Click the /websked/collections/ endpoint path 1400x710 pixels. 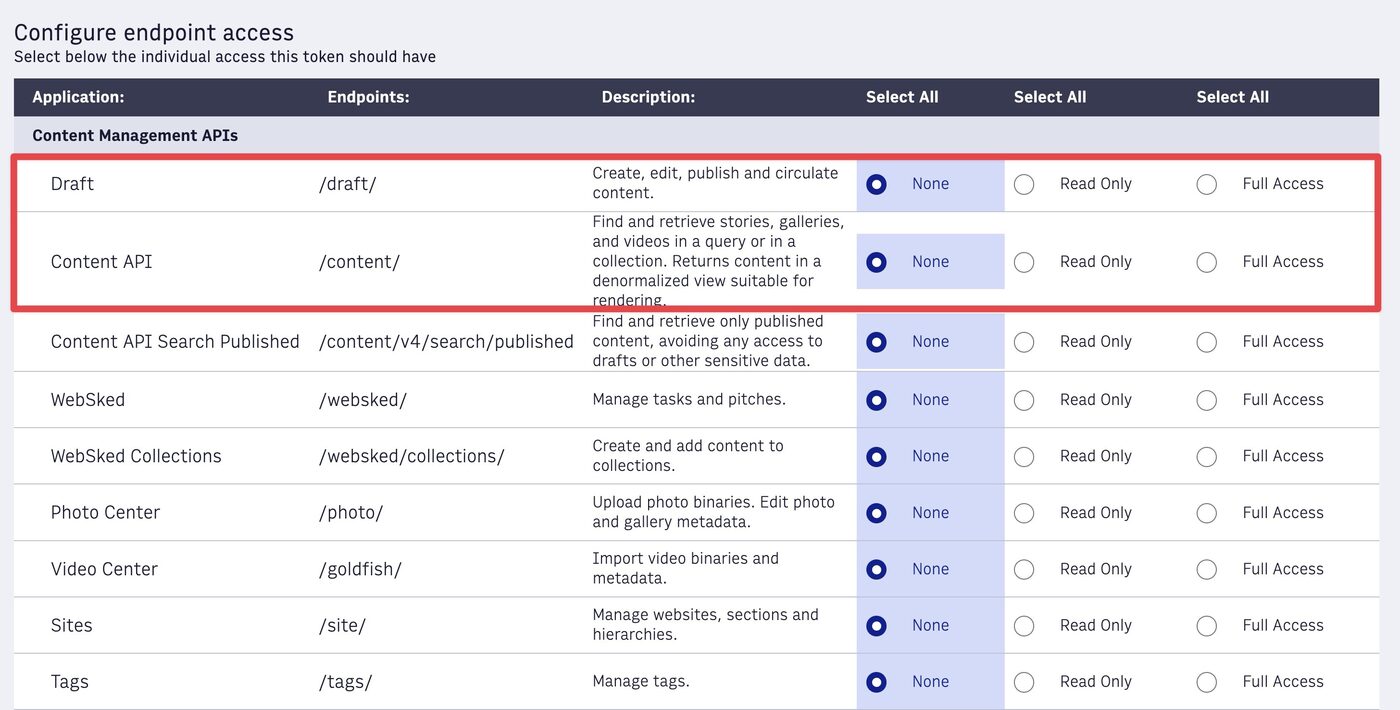pos(412,456)
